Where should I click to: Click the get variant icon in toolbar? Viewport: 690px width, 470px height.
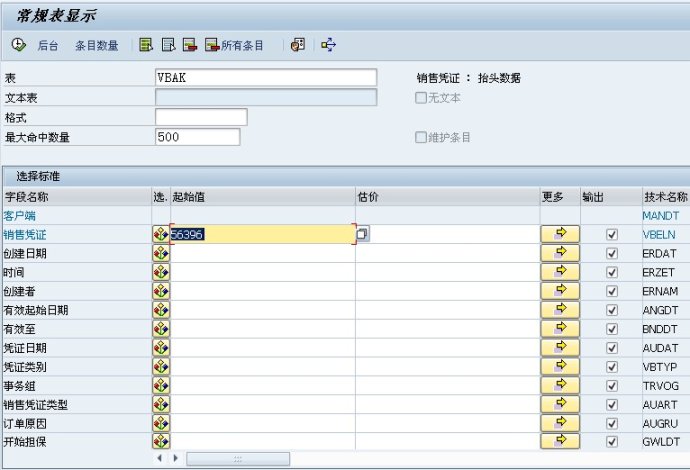coord(298,45)
